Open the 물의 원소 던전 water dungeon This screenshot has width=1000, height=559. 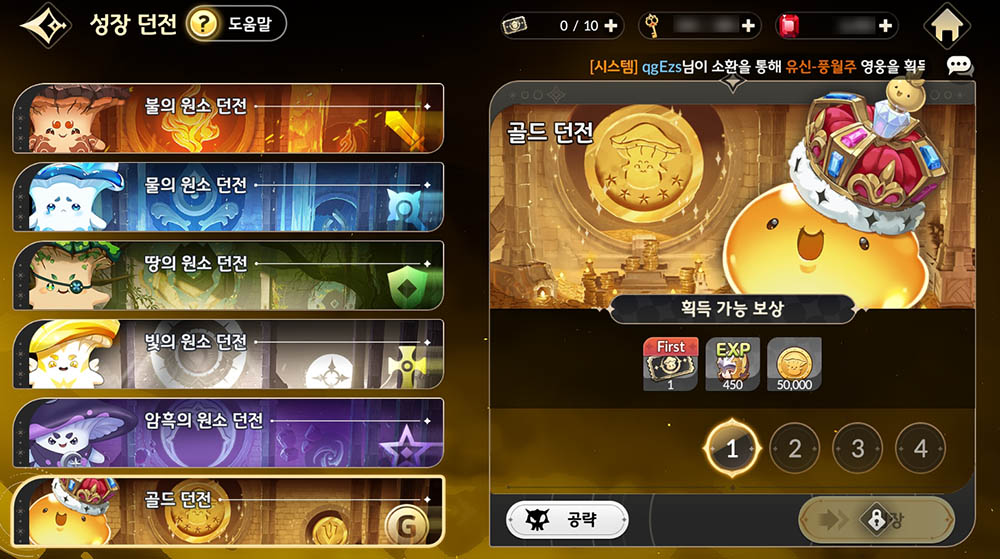click(228, 196)
